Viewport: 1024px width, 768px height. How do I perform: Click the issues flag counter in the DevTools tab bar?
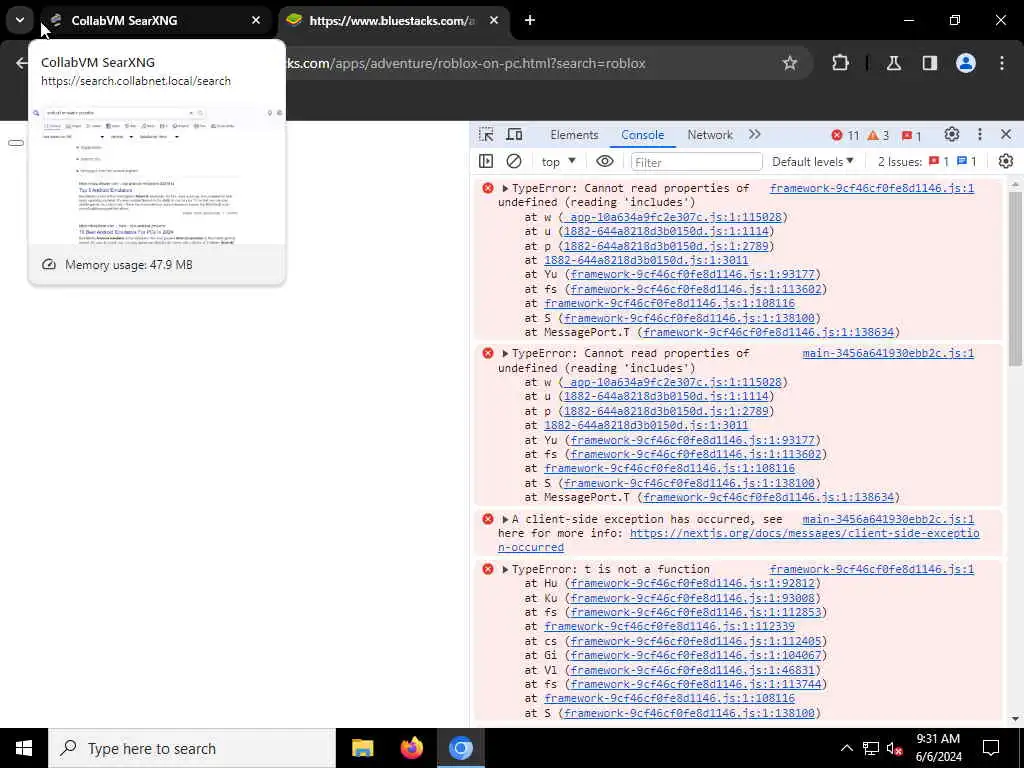pos(911,135)
